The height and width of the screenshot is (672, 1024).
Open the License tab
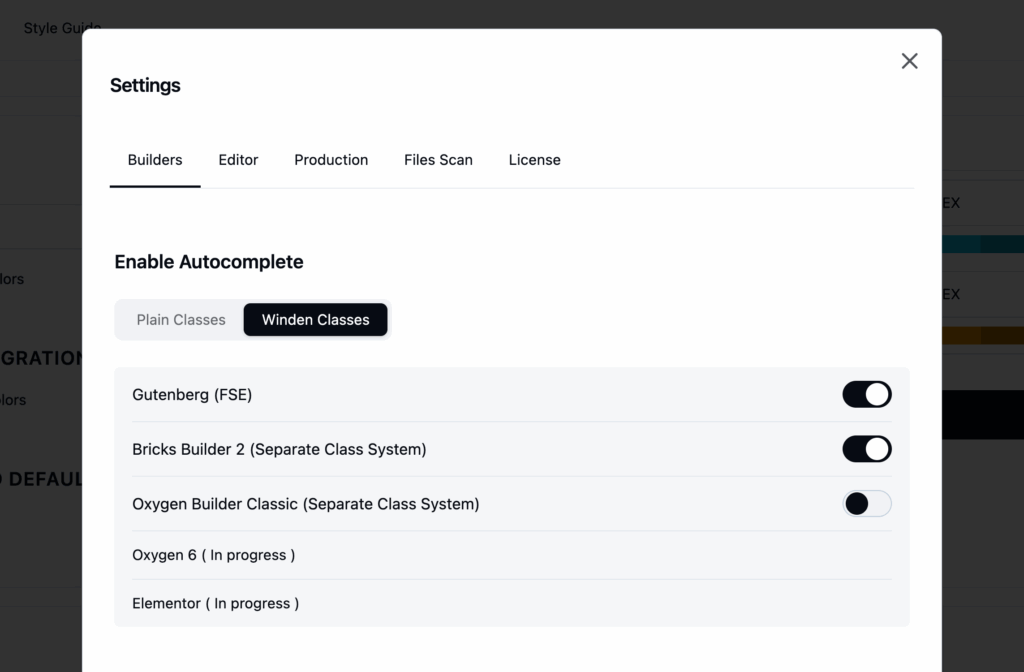point(534,160)
